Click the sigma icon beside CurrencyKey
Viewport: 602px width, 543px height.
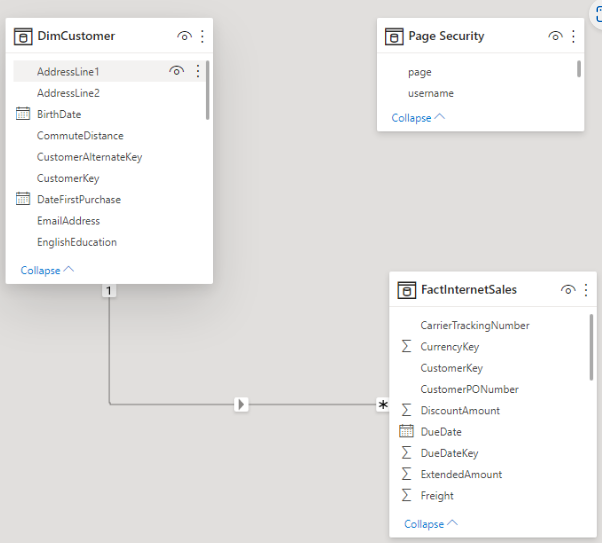pyautogui.click(x=406, y=346)
